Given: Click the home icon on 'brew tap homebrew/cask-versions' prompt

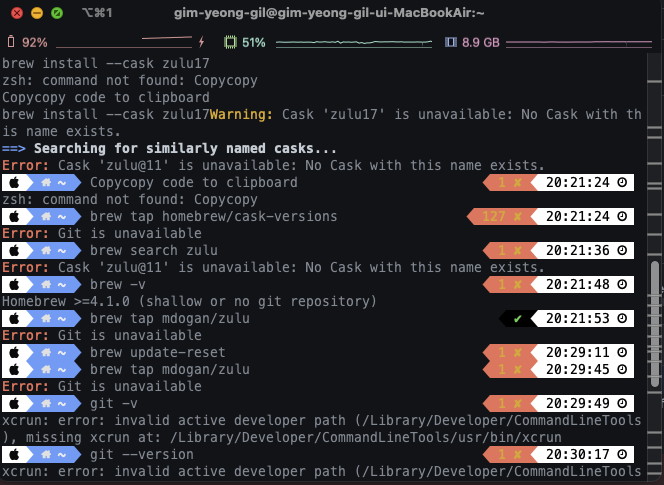Looking at the screenshot, I should (x=46, y=216).
